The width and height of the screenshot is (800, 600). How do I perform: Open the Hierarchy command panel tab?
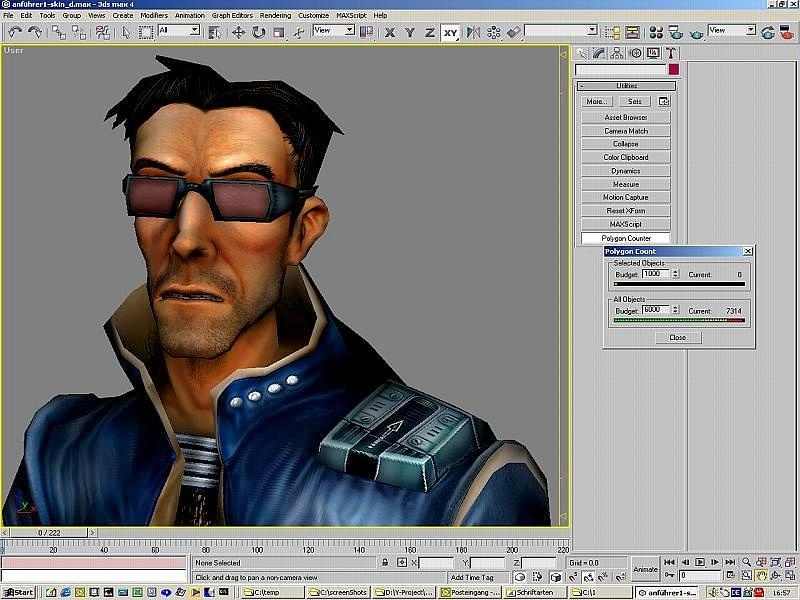pyautogui.click(x=617, y=53)
